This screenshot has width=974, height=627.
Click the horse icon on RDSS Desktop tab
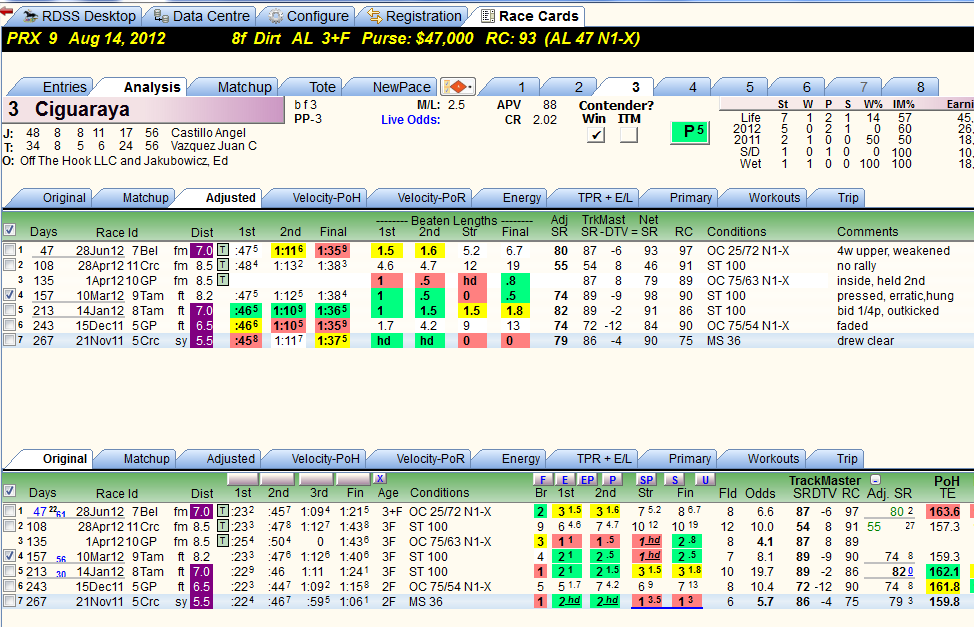coord(30,16)
